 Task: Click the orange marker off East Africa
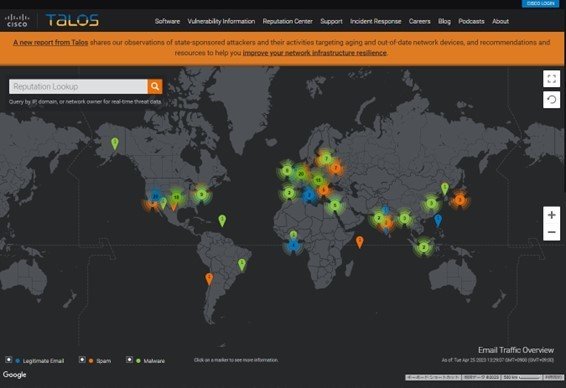tap(359, 242)
